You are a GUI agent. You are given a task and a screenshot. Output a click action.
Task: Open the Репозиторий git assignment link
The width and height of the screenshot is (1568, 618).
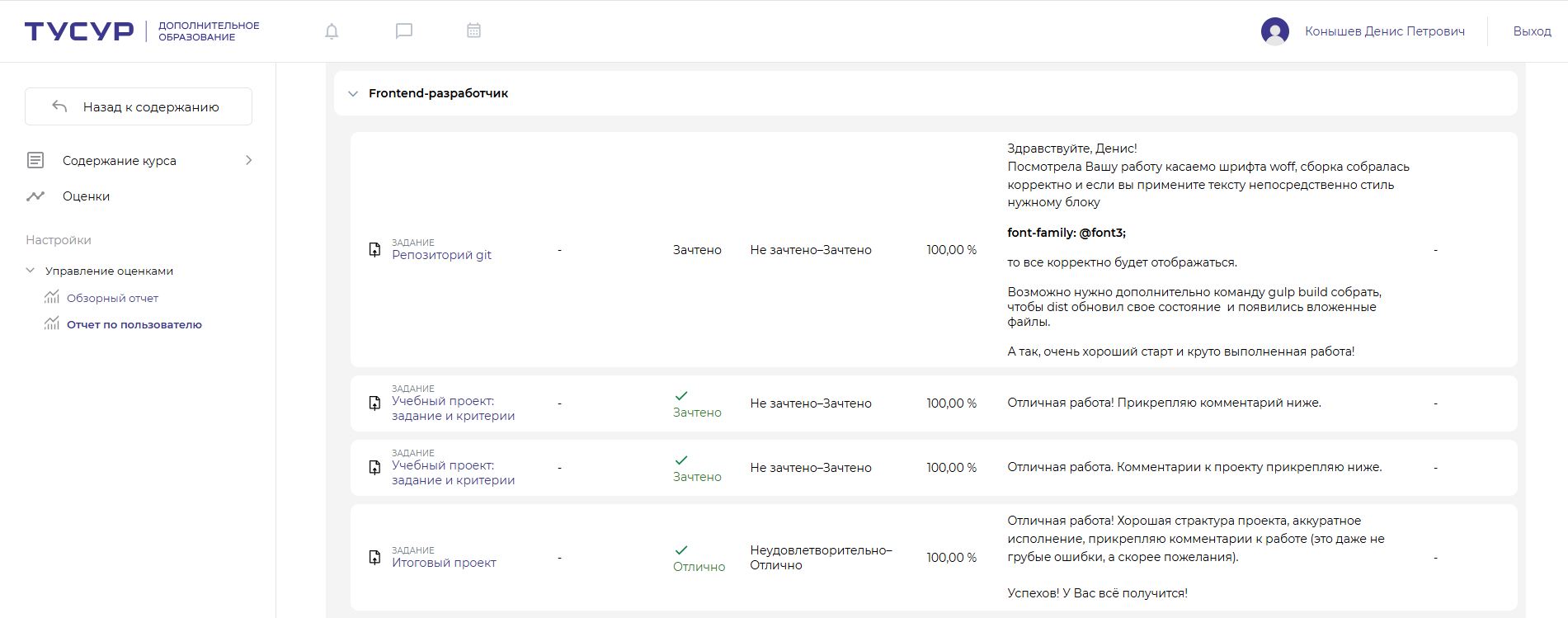441,255
